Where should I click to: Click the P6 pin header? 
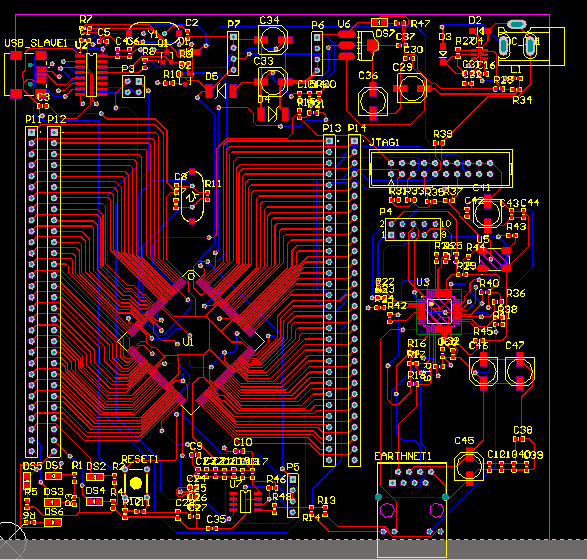tap(317, 54)
